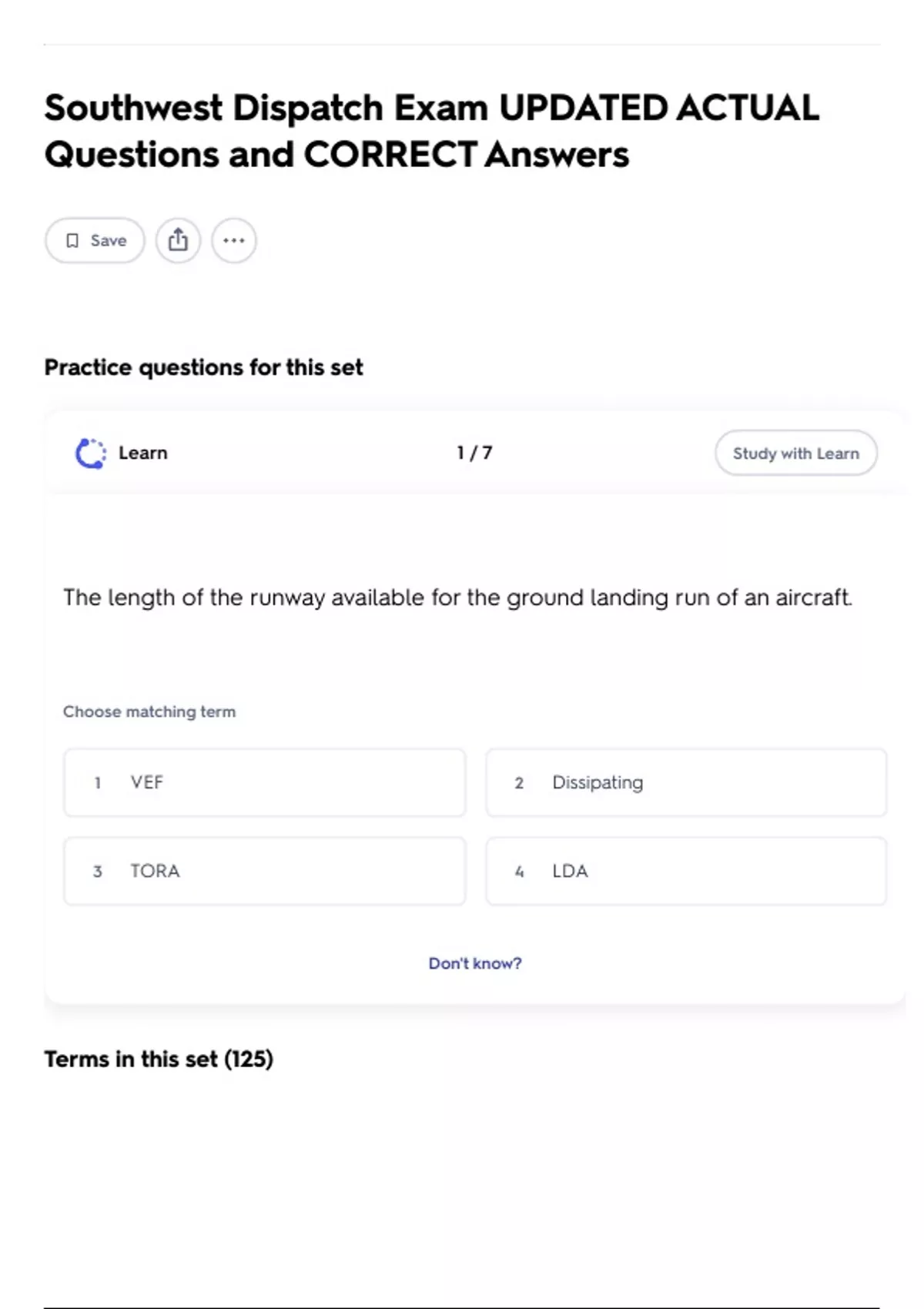Open the share options icon

pos(178,240)
